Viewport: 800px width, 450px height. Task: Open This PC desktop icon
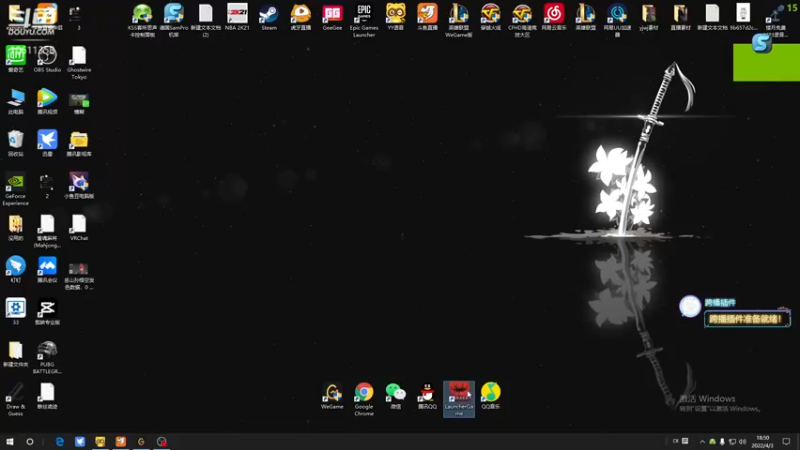tap(15, 102)
